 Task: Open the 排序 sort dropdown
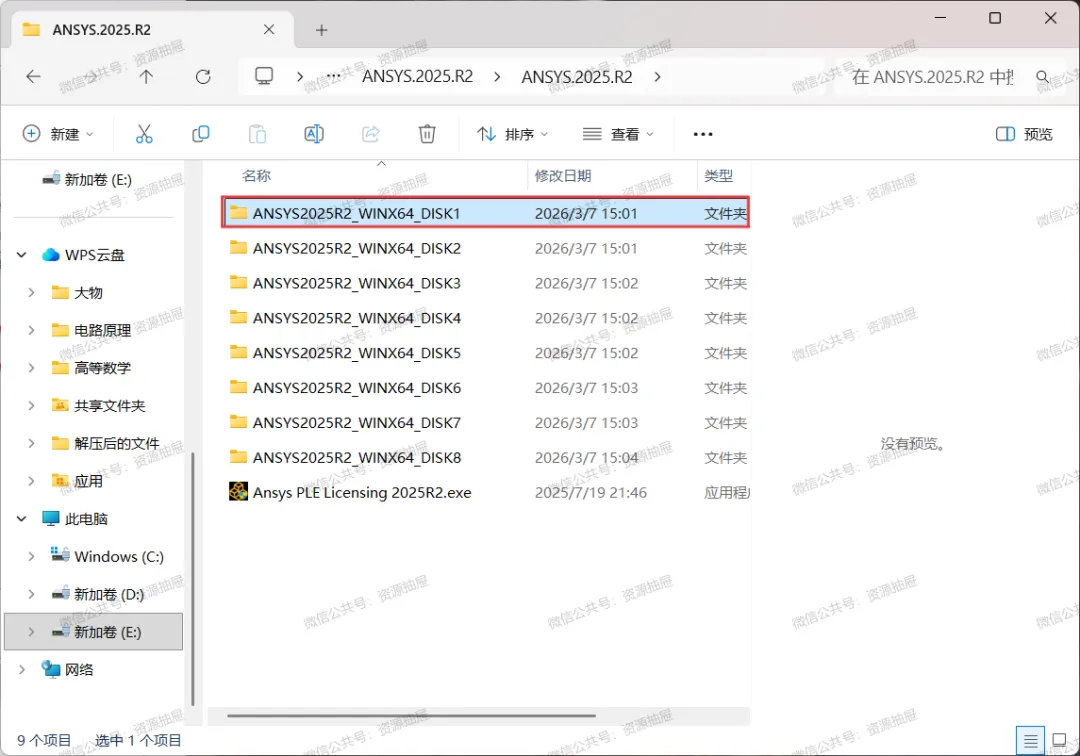pos(512,134)
